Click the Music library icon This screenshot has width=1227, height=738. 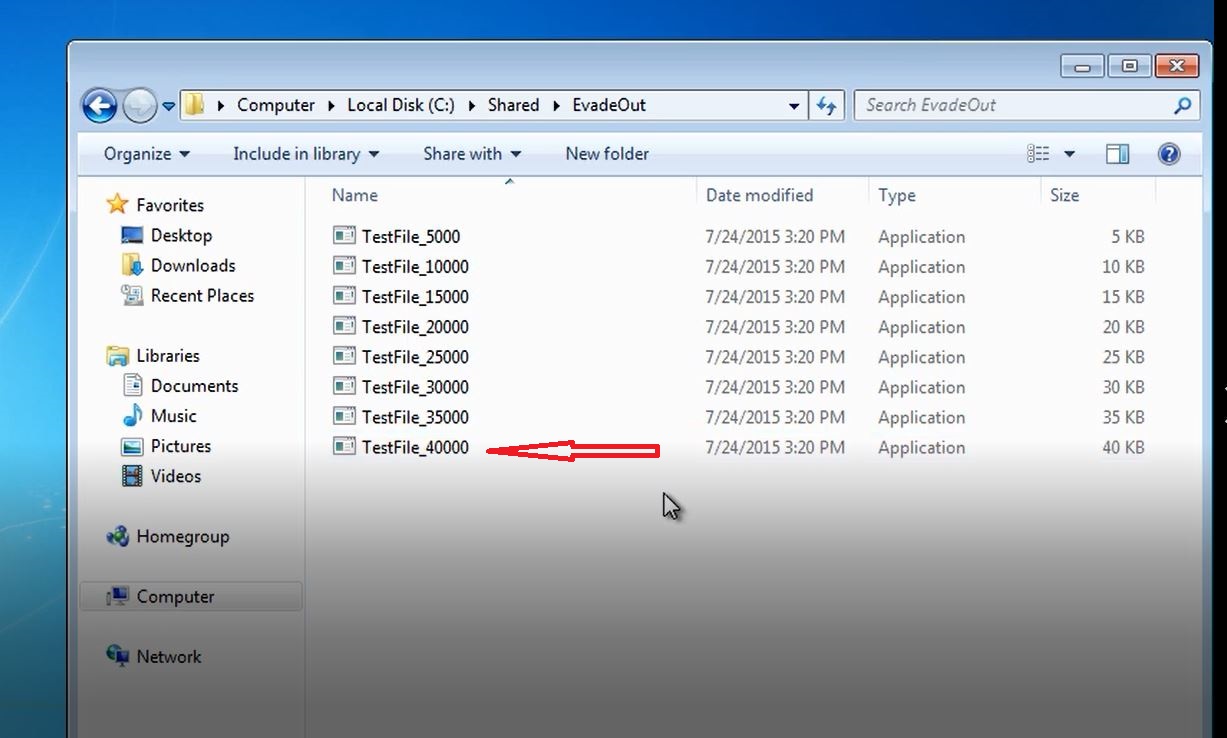pos(132,416)
